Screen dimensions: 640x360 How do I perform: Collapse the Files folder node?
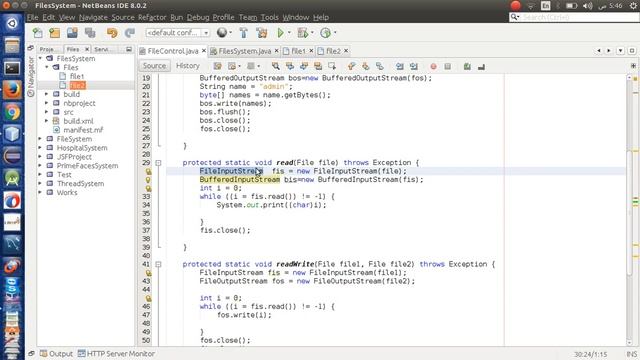[47, 67]
